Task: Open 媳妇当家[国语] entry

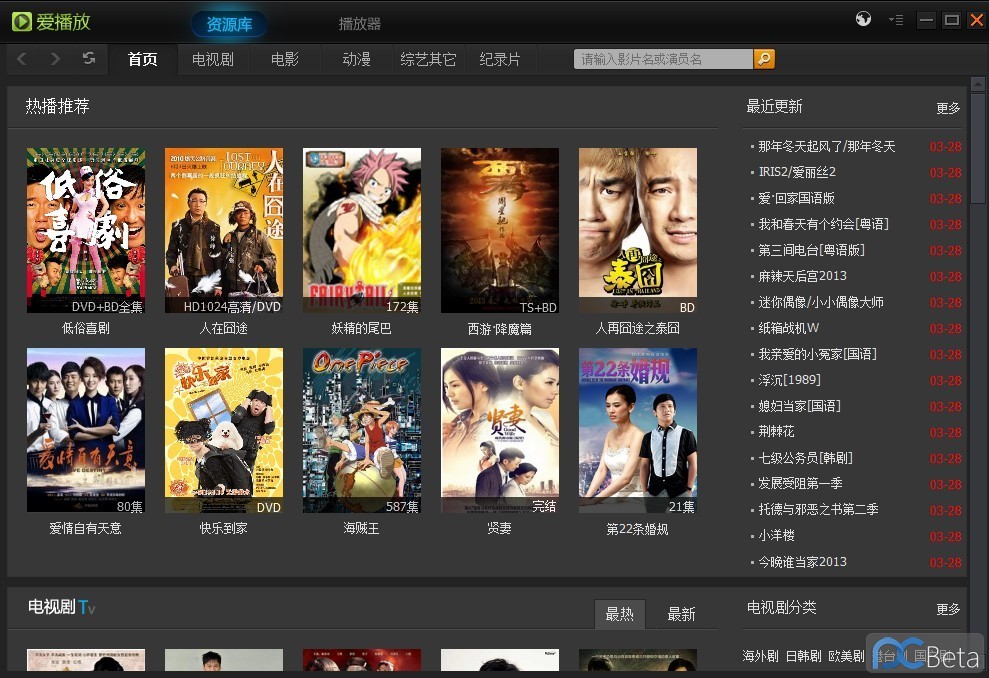Action: pos(799,406)
